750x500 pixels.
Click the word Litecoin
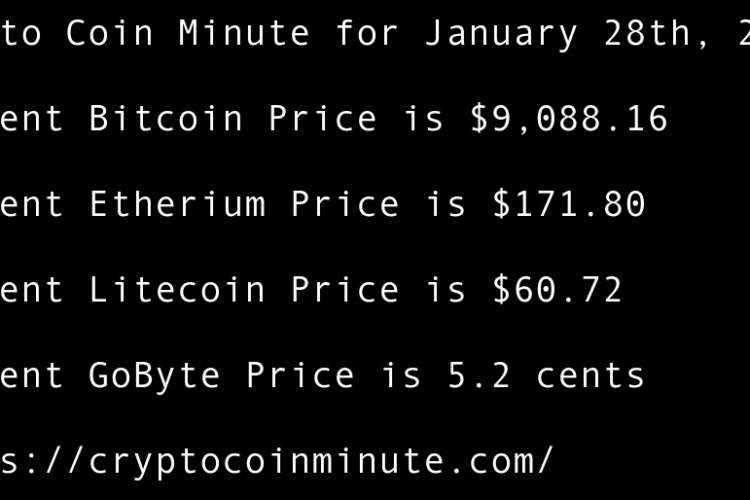[x=177, y=291]
